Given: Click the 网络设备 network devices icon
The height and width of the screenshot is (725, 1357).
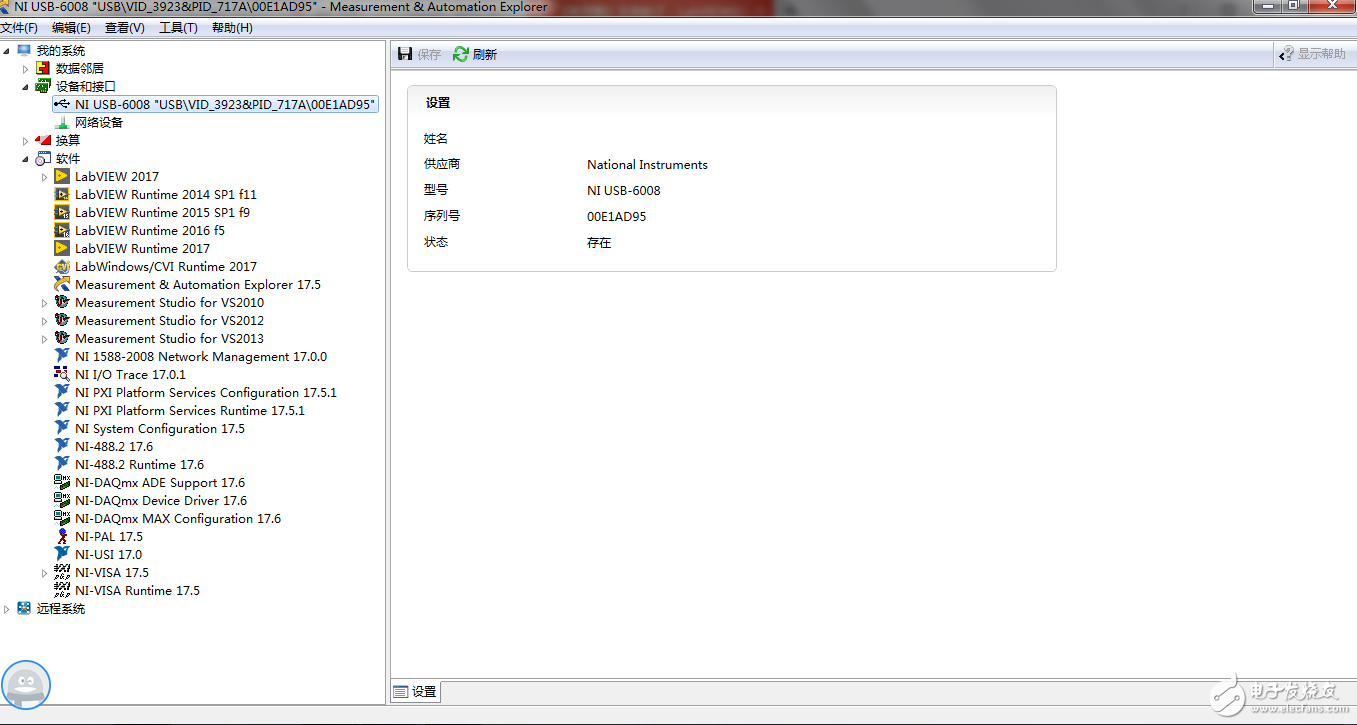Looking at the screenshot, I should 62,123.
